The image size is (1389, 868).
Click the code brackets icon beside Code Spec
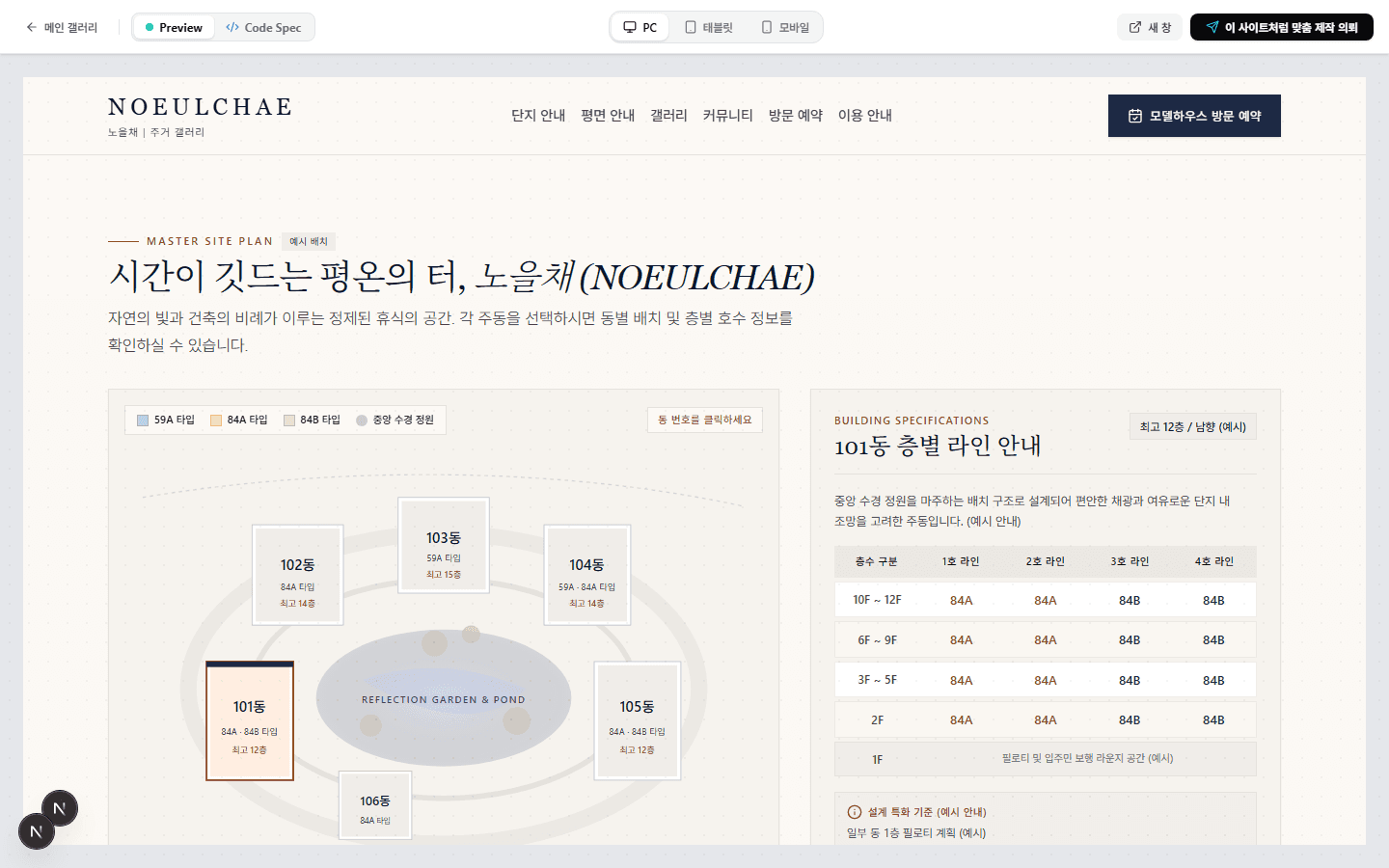pos(232,27)
